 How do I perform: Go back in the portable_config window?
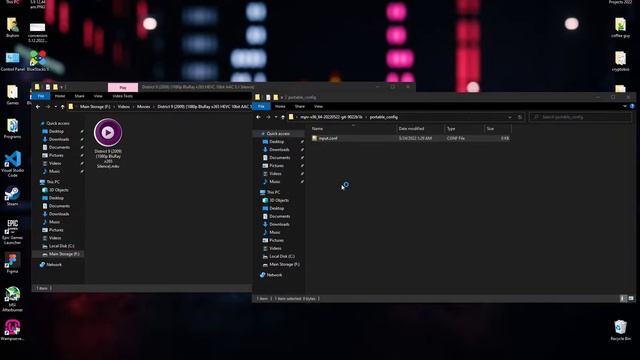click(258, 117)
